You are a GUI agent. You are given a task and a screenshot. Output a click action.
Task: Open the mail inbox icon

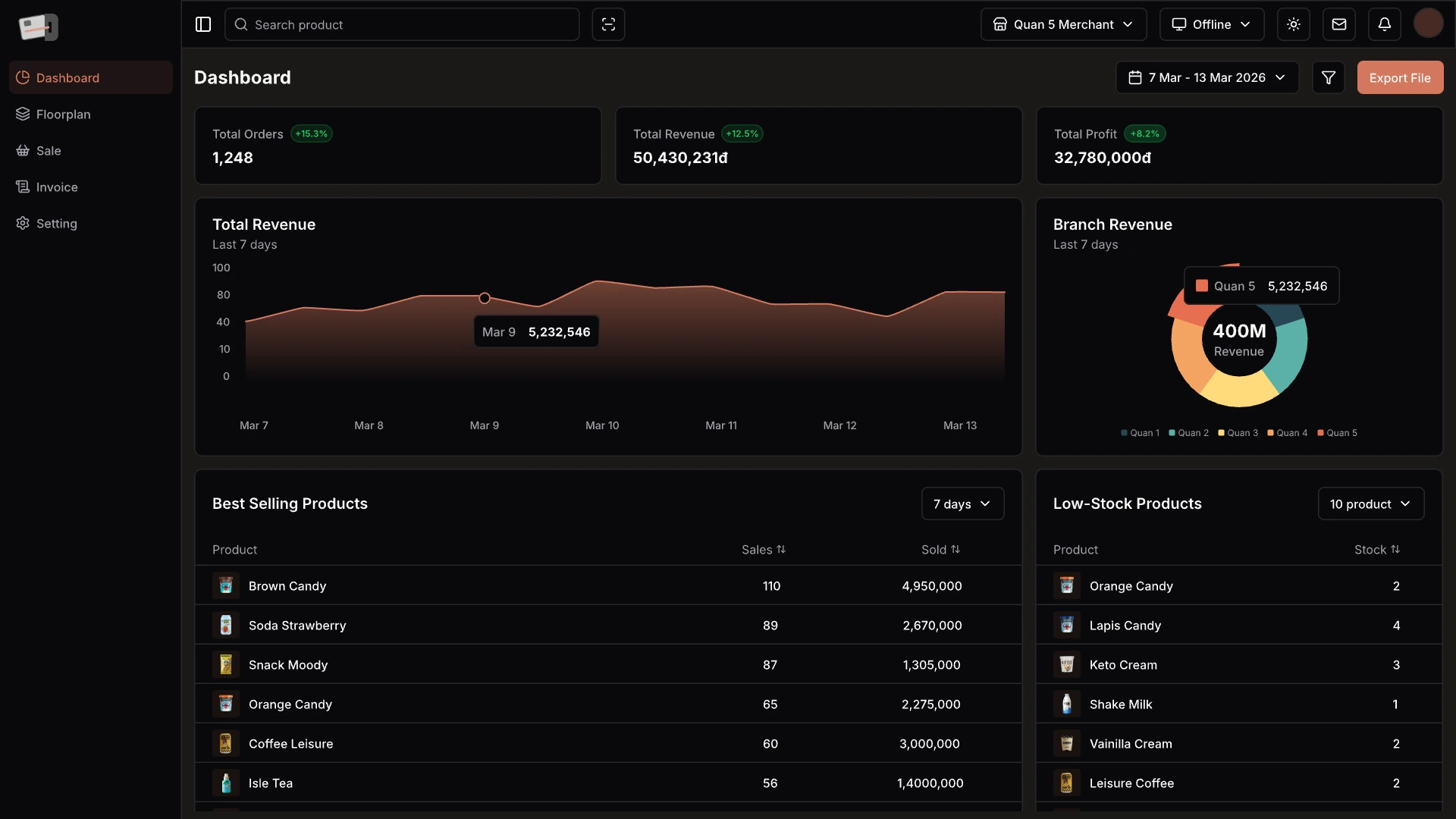coord(1339,24)
